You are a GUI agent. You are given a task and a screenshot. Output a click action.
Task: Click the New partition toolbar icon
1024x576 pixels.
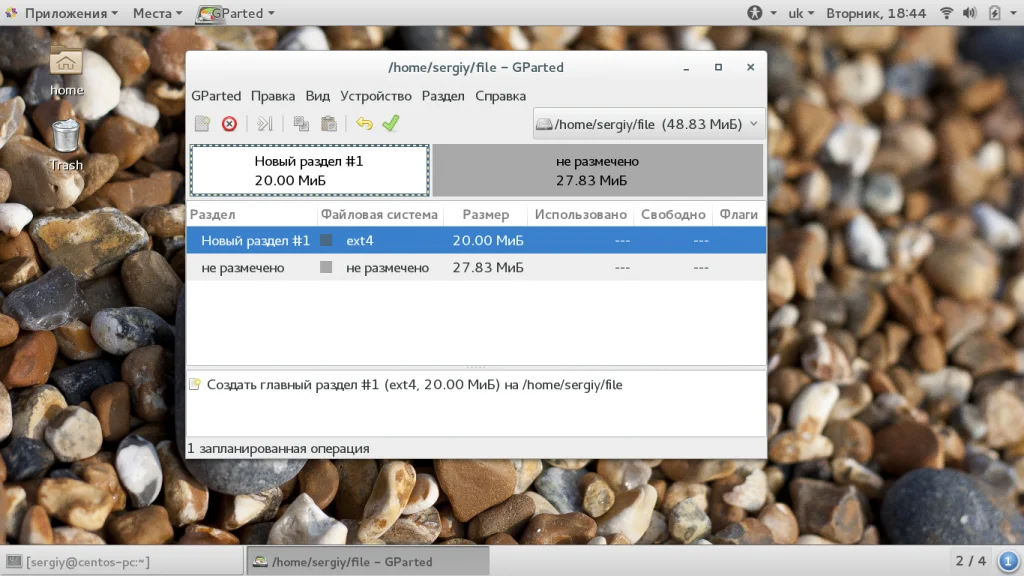tap(202, 123)
